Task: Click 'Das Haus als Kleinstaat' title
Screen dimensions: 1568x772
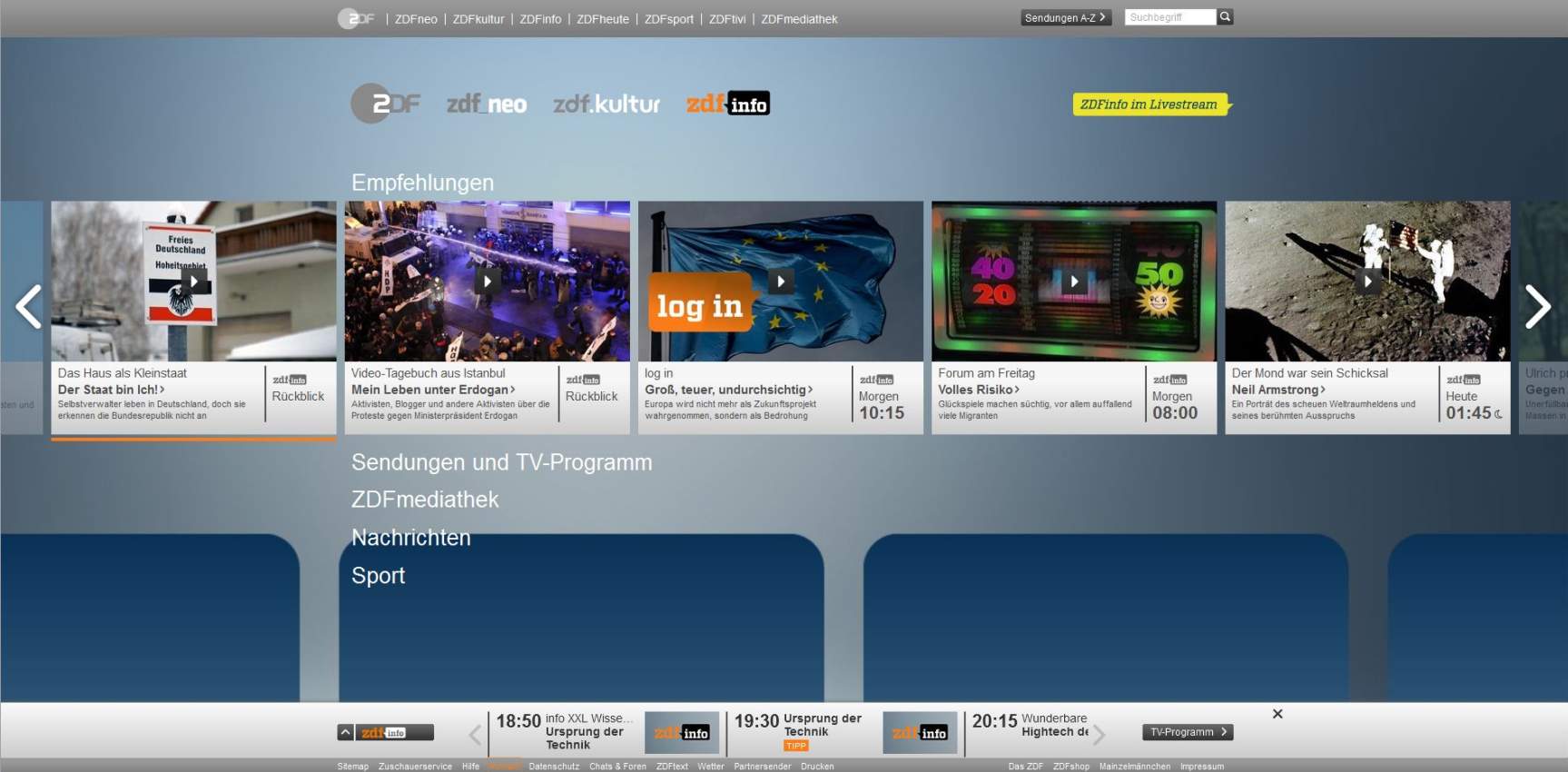Action: 123,373
